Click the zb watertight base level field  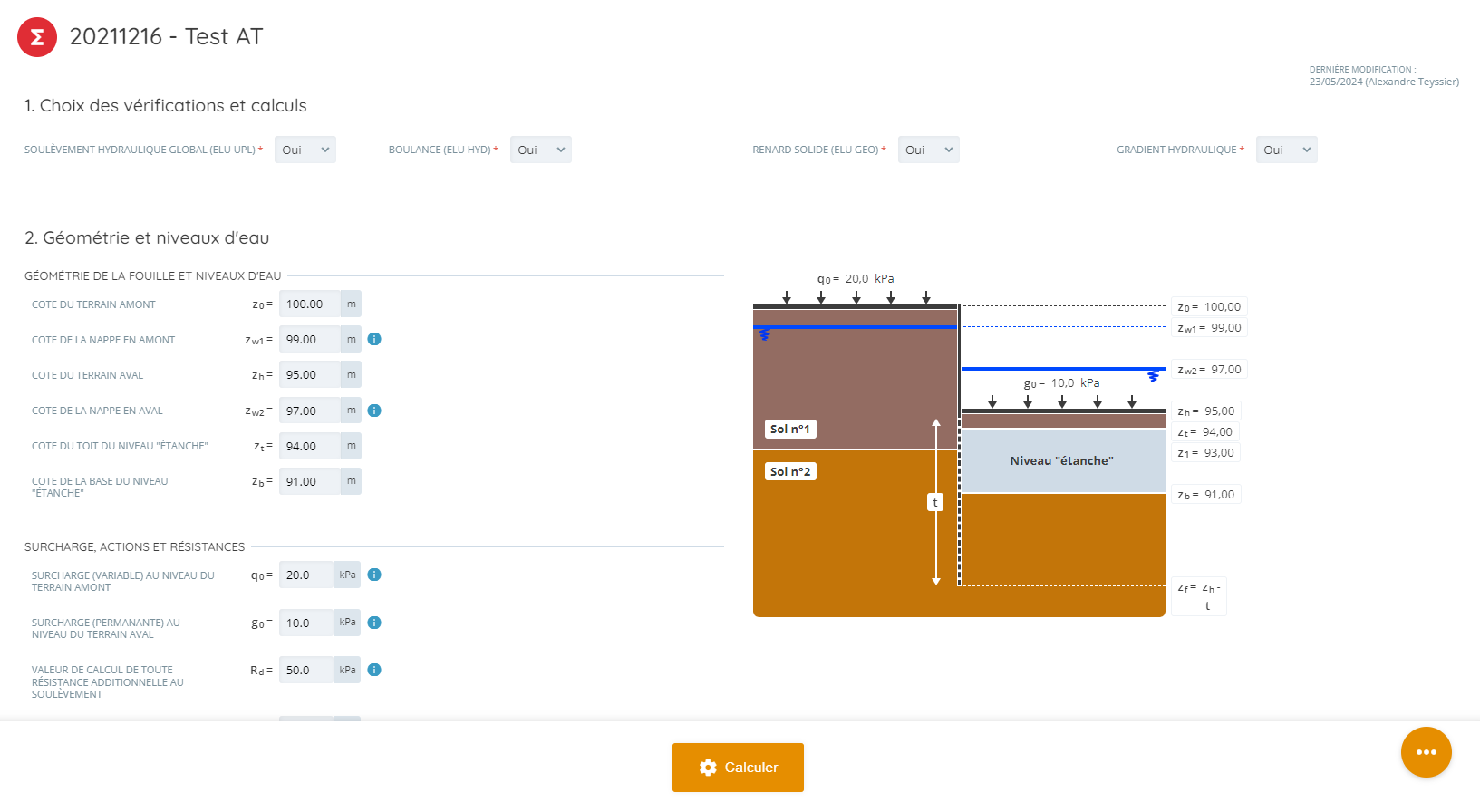point(310,481)
